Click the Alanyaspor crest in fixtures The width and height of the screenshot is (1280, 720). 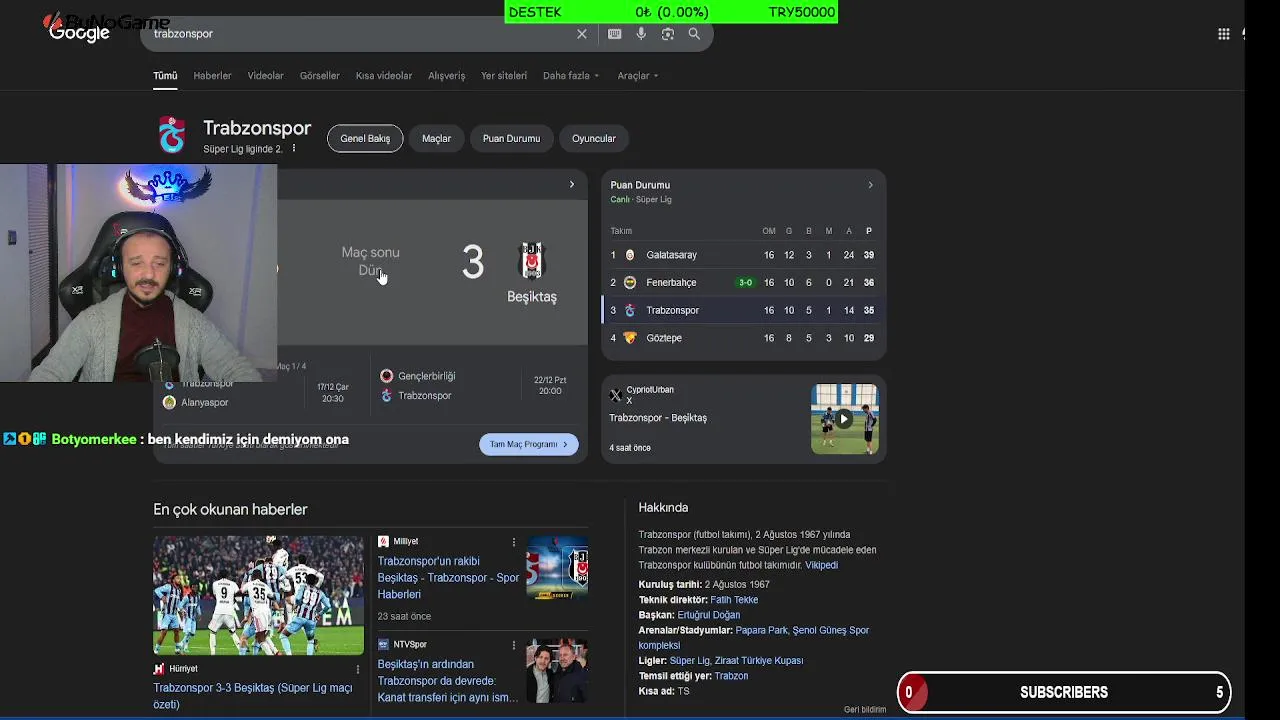pos(170,402)
